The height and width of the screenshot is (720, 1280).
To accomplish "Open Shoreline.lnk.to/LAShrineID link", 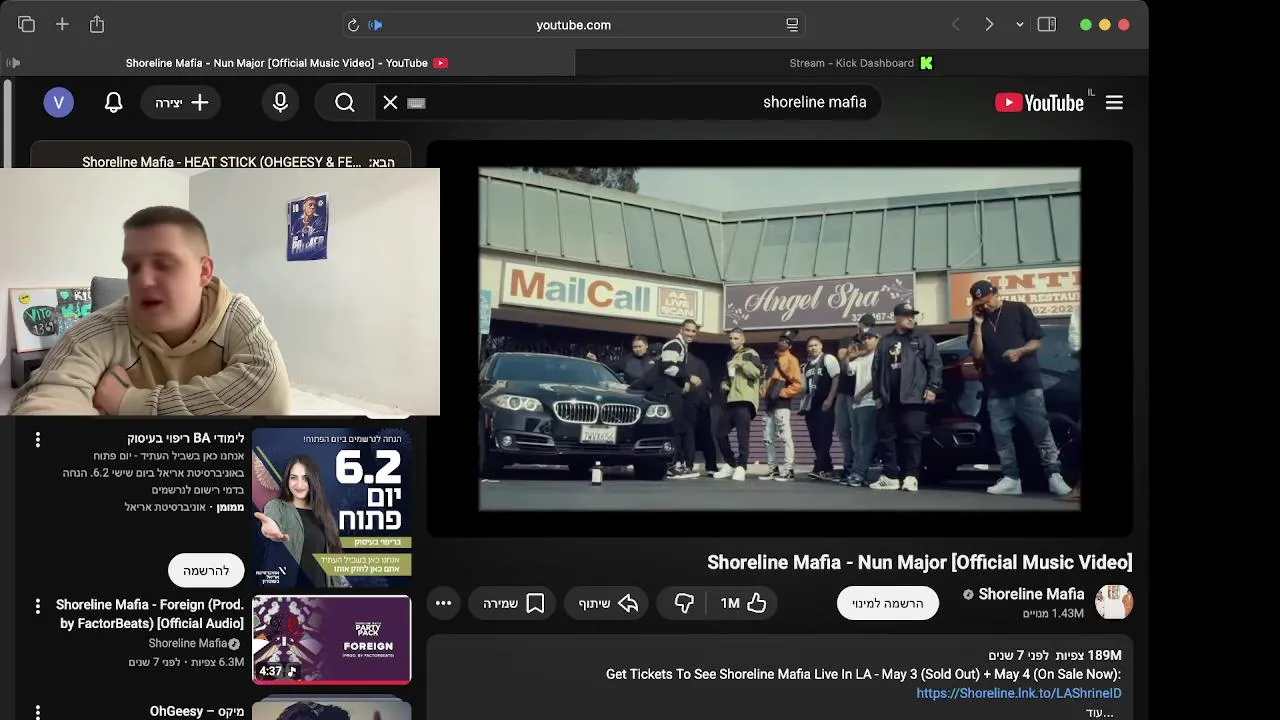I will pos(1019,693).
